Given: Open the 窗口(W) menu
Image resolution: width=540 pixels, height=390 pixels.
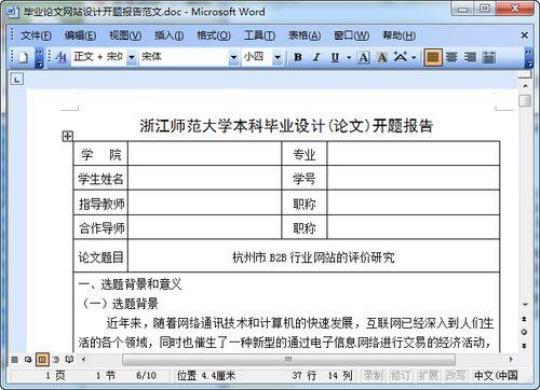Looking at the screenshot, I should (x=351, y=35).
